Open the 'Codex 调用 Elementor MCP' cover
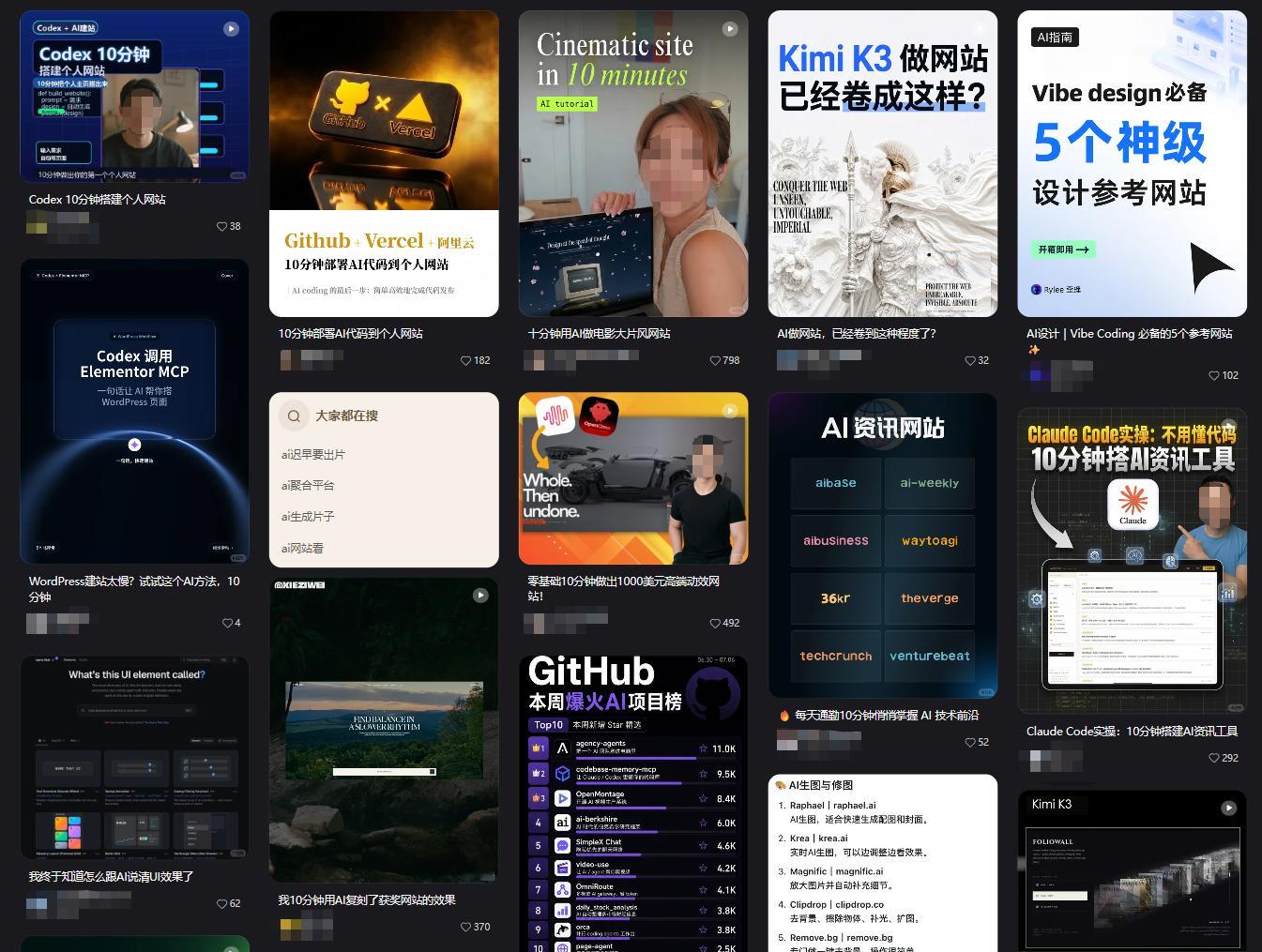Image resolution: width=1262 pixels, height=952 pixels. click(134, 412)
